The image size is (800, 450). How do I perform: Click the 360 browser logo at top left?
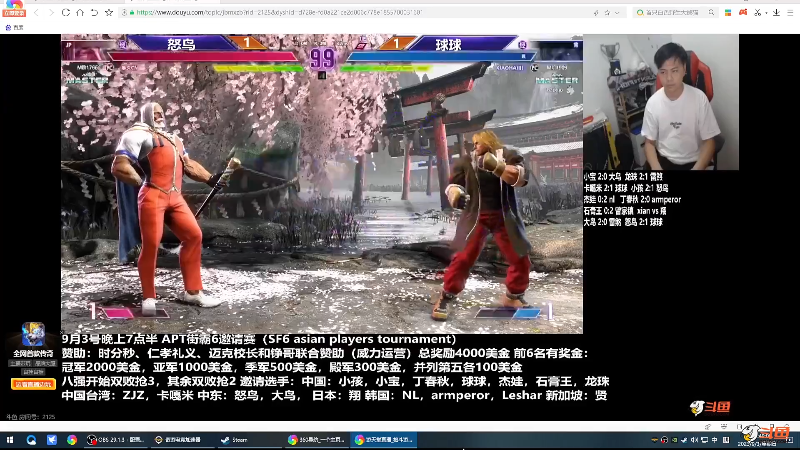pyautogui.click(x=14, y=9)
